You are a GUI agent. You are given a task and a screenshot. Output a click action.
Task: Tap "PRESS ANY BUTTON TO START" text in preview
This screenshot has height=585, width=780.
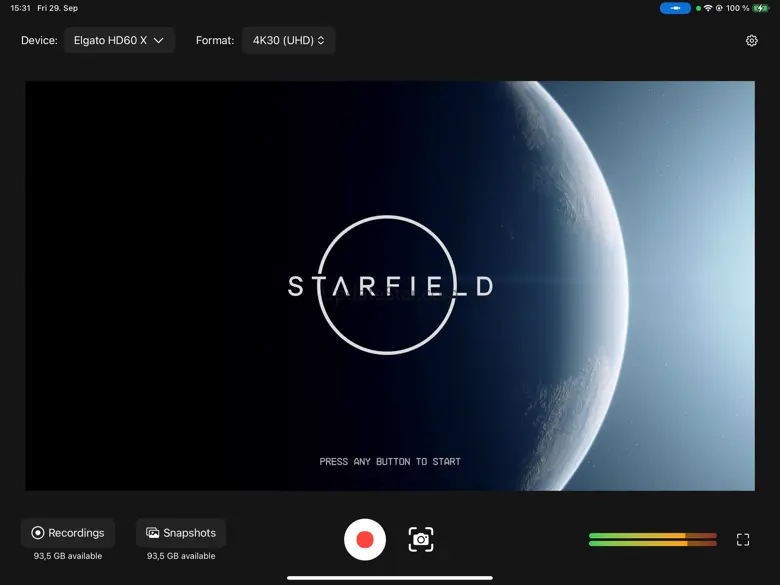pyautogui.click(x=390, y=462)
